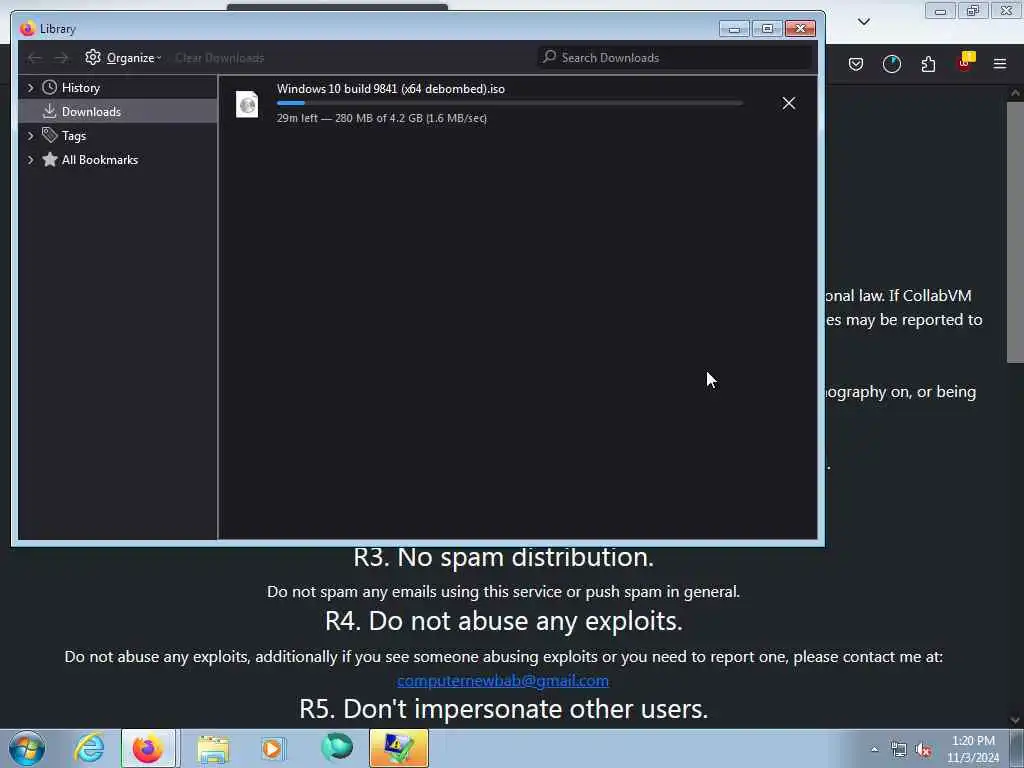Open the Windows Start menu
Image resolution: width=1024 pixels, height=768 pixels.
tap(27, 748)
